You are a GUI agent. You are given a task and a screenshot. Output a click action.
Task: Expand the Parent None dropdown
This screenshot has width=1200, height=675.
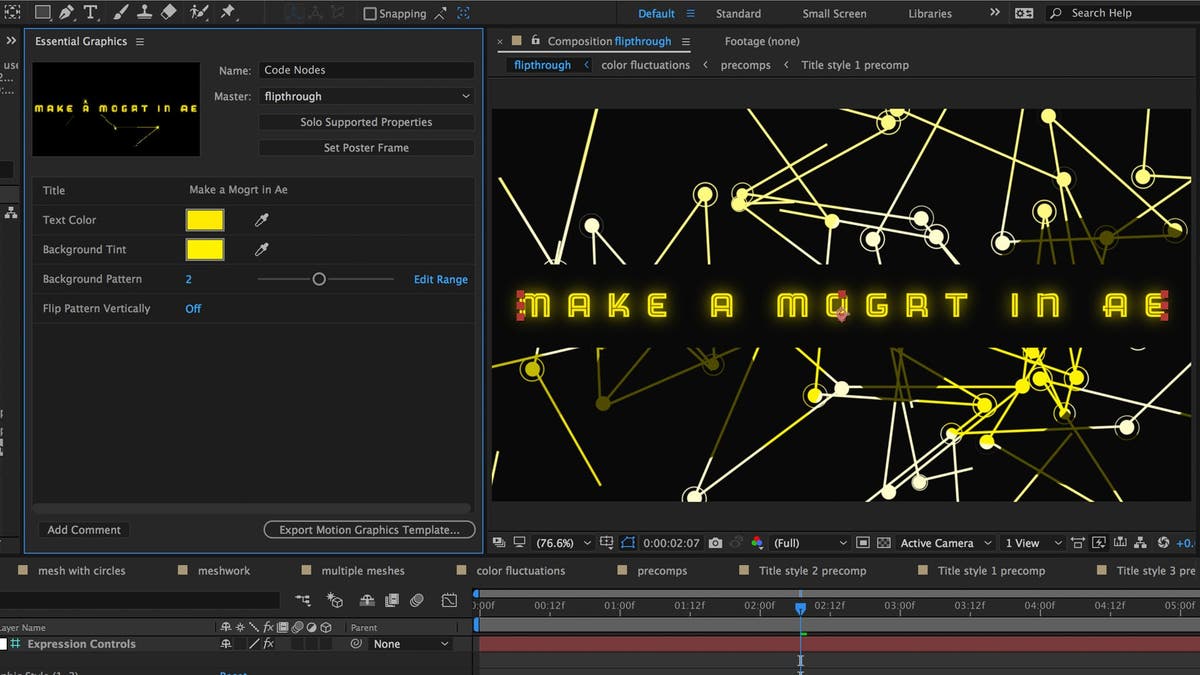(411, 644)
